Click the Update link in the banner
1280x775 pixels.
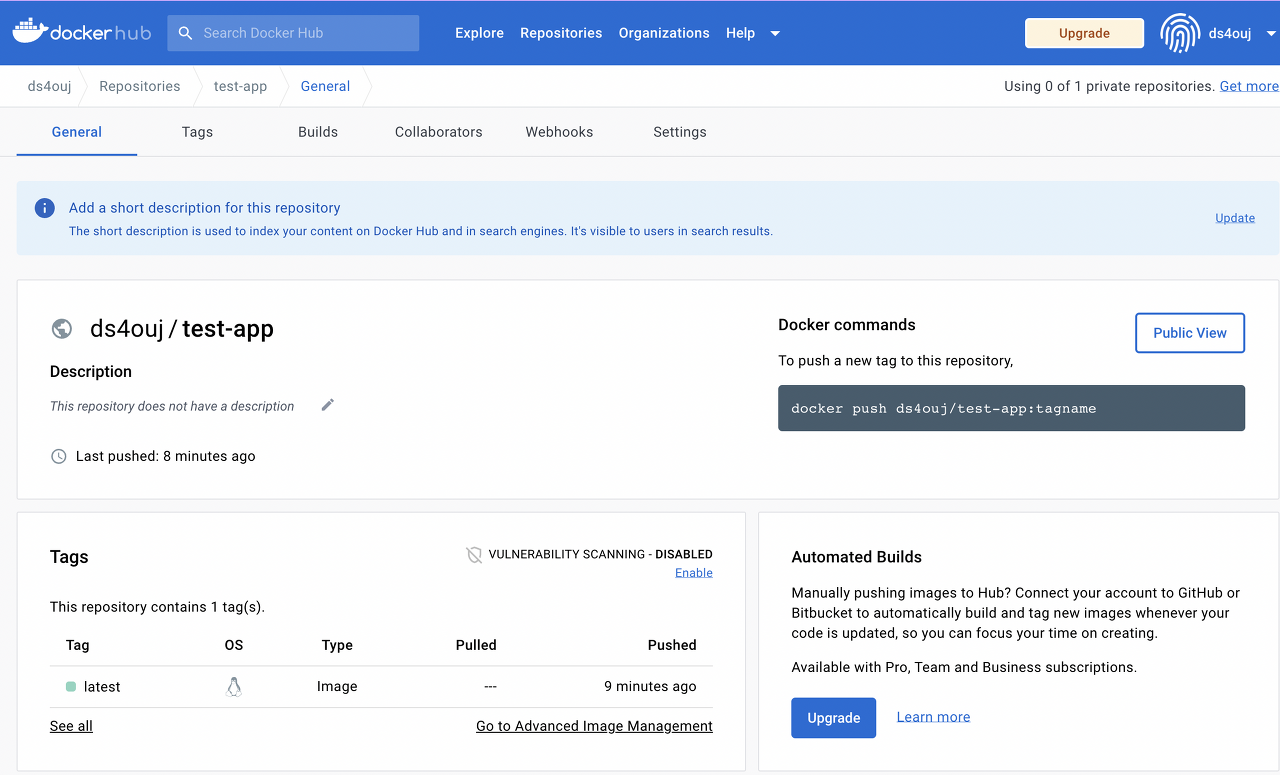click(1235, 218)
